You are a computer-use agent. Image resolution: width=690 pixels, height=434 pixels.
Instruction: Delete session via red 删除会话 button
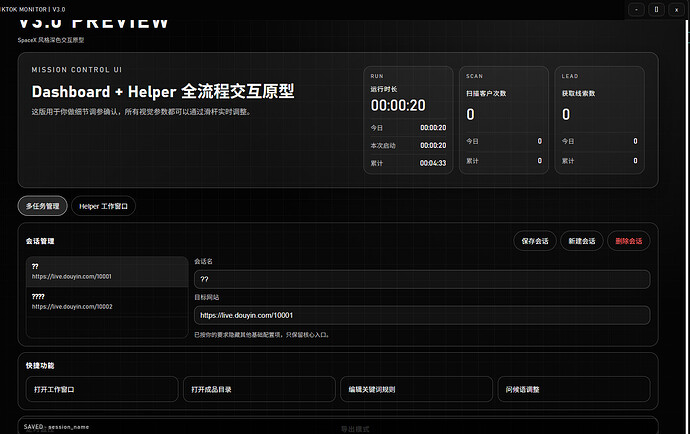pyautogui.click(x=628, y=241)
